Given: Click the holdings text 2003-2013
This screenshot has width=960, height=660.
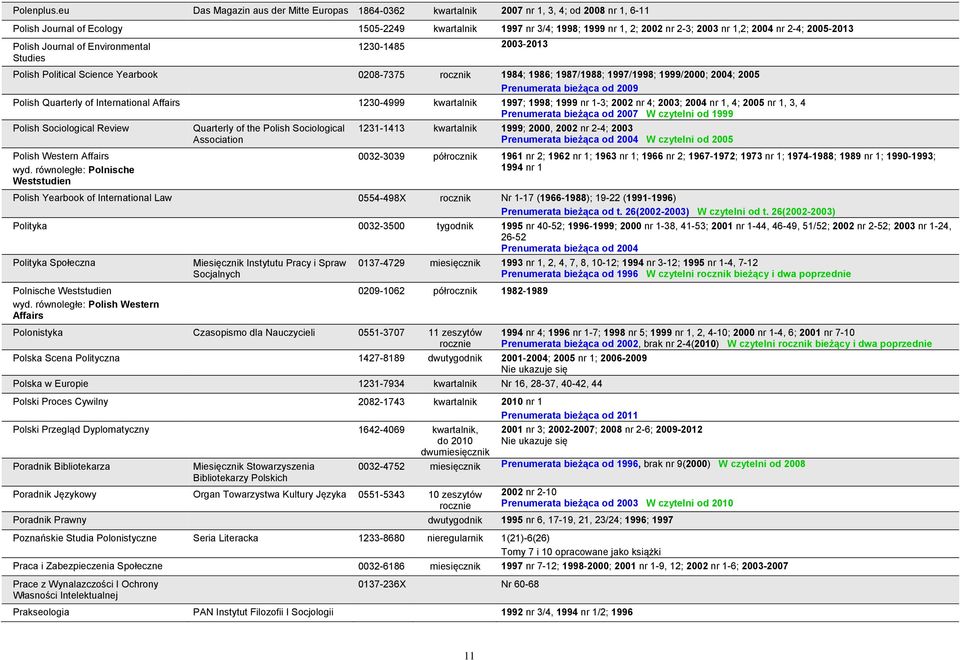Looking at the screenshot, I should 524,44.
